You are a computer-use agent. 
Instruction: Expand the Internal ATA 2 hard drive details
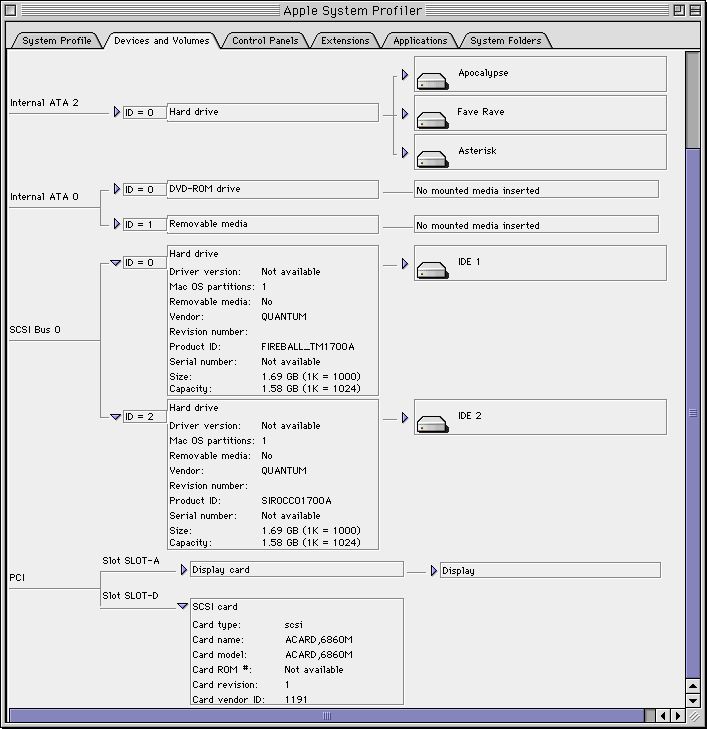tap(117, 112)
